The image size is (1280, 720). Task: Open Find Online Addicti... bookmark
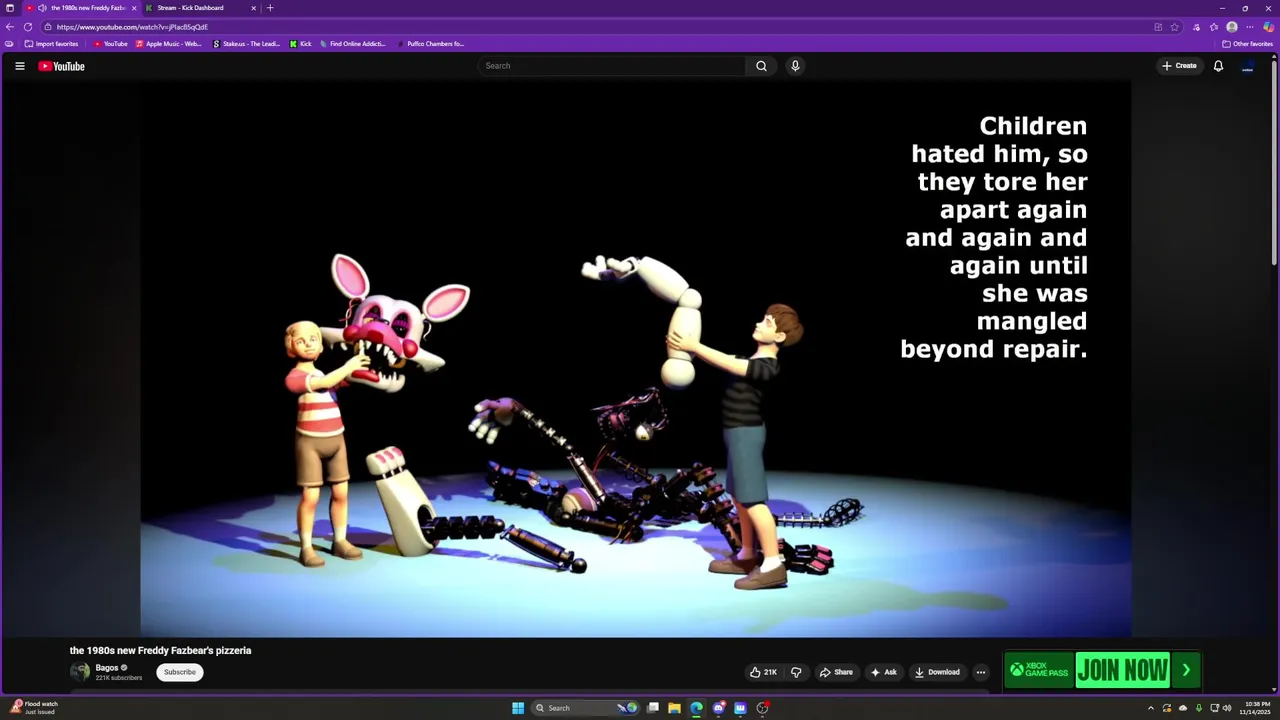point(353,44)
